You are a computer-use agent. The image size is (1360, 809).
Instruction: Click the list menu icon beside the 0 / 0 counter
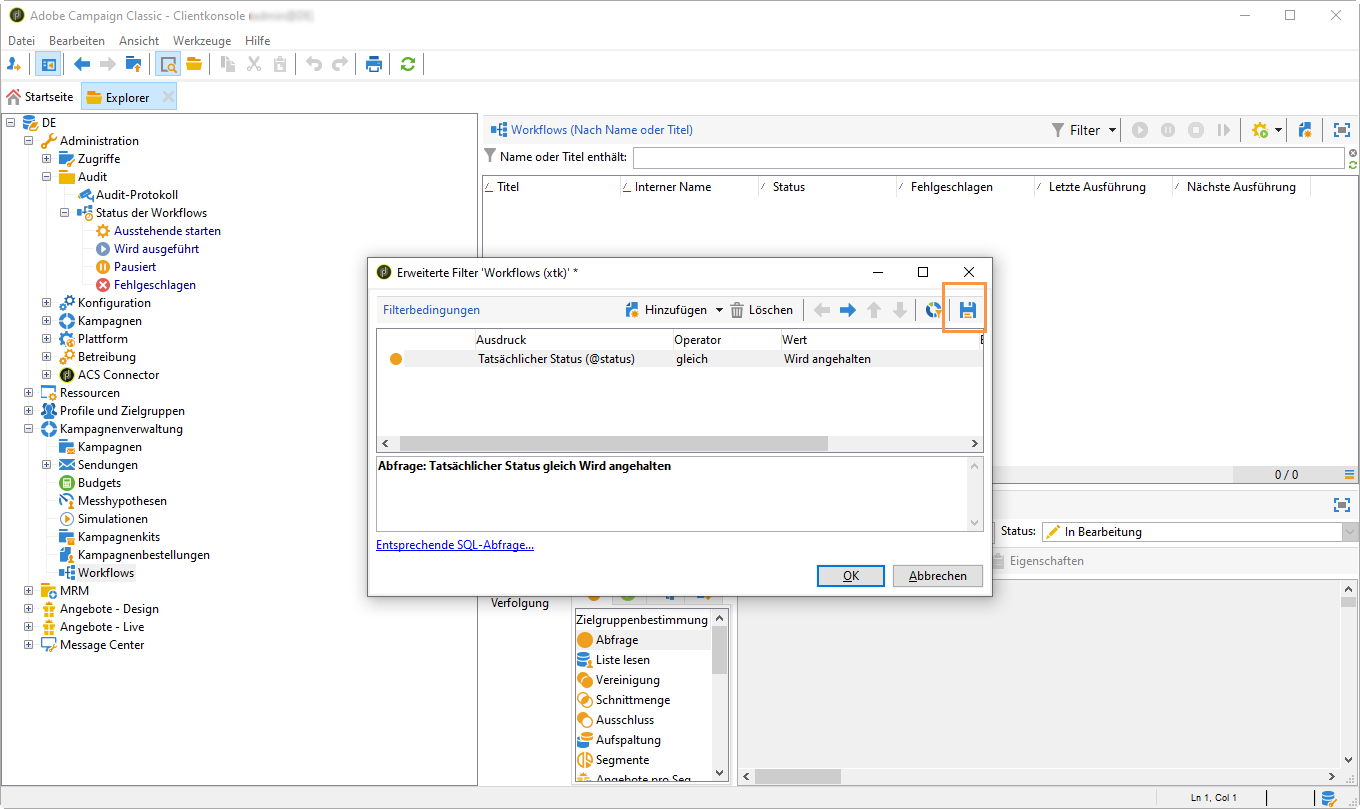point(1350,475)
